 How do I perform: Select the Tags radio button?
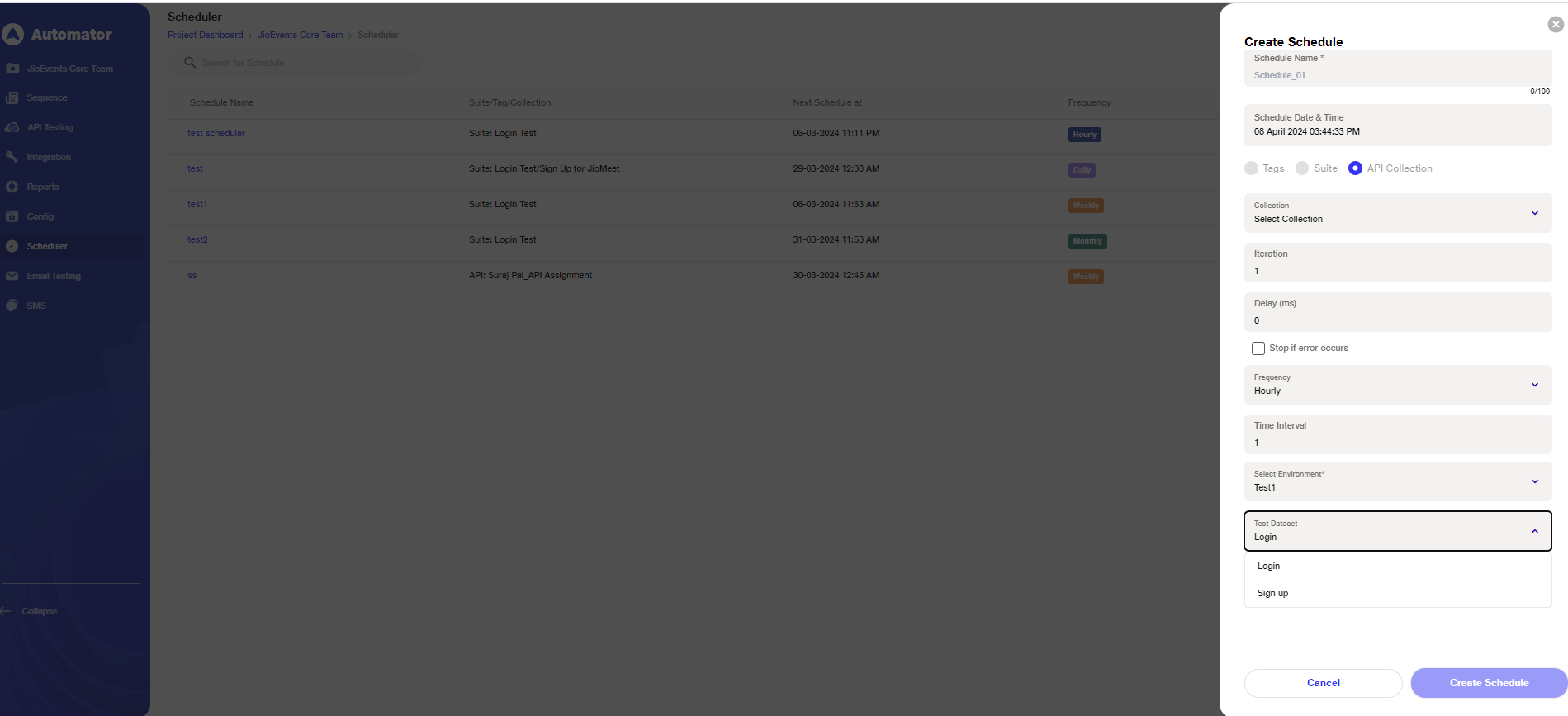pos(1251,168)
